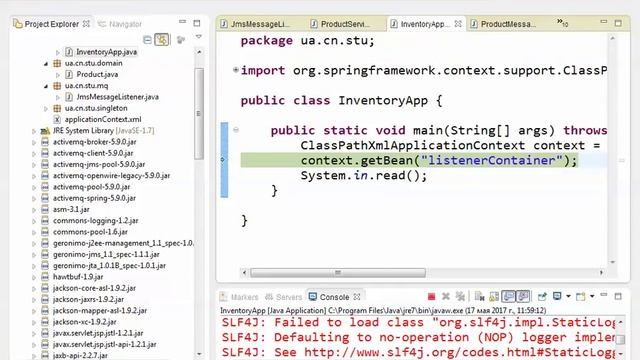640x360 pixels.
Task: Select applicationContext.xml file
Action: 103,120
